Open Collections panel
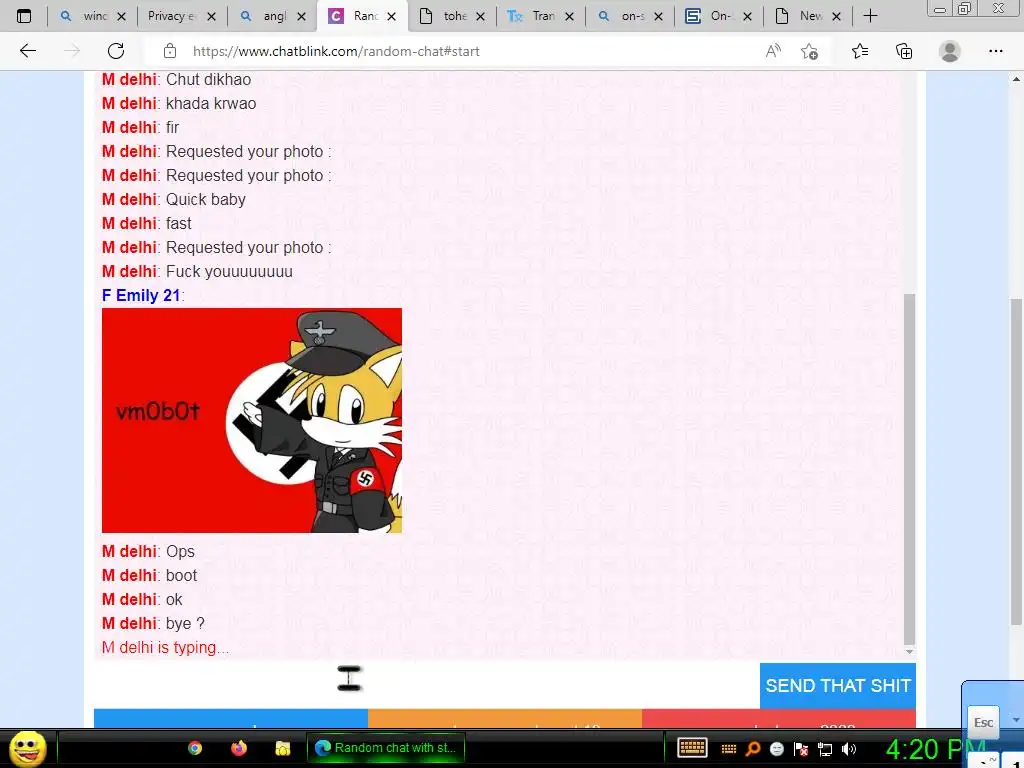The width and height of the screenshot is (1024, 768). click(904, 51)
